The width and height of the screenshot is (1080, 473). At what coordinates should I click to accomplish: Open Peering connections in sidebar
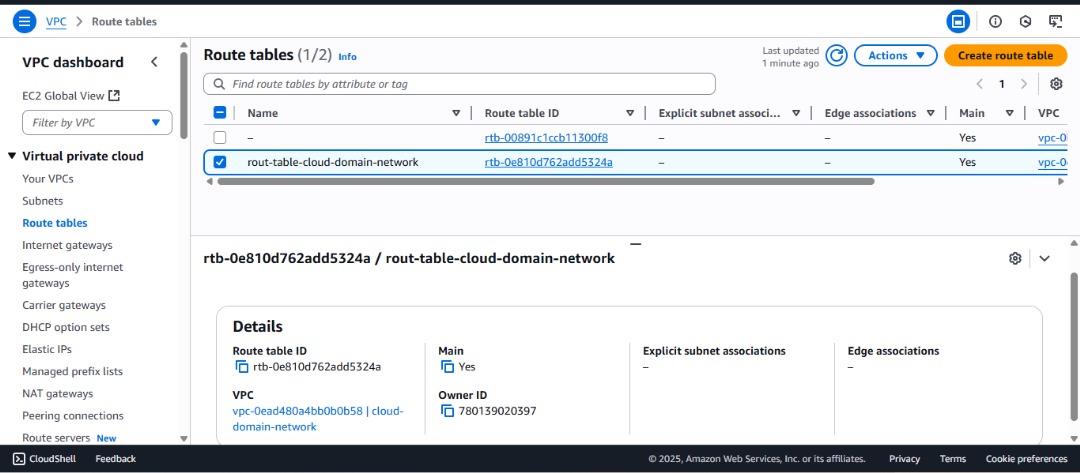[x=73, y=416]
